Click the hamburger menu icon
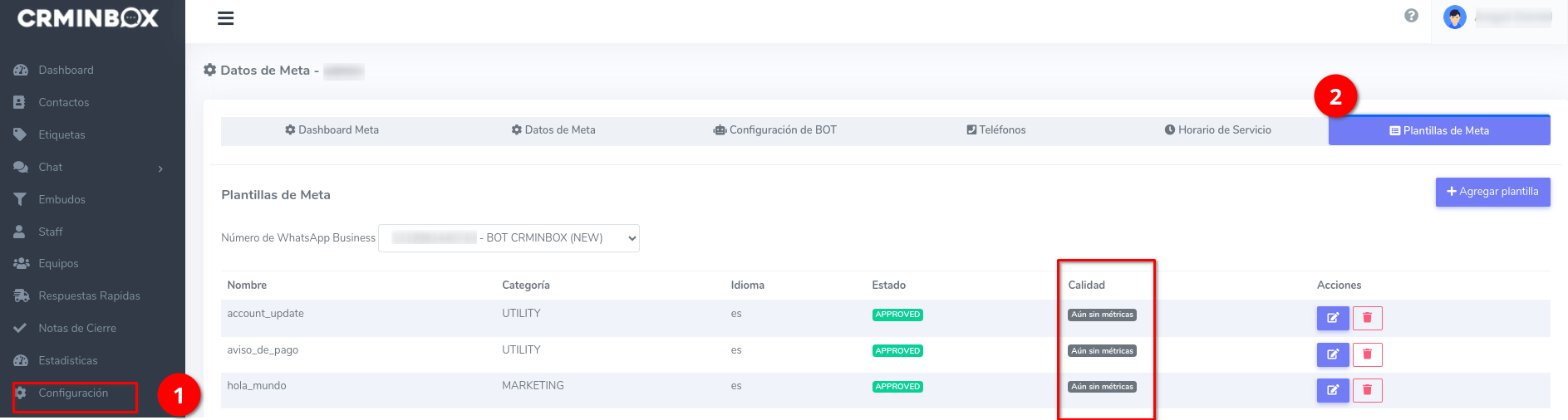The height and width of the screenshot is (420, 1568). coord(225,18)
